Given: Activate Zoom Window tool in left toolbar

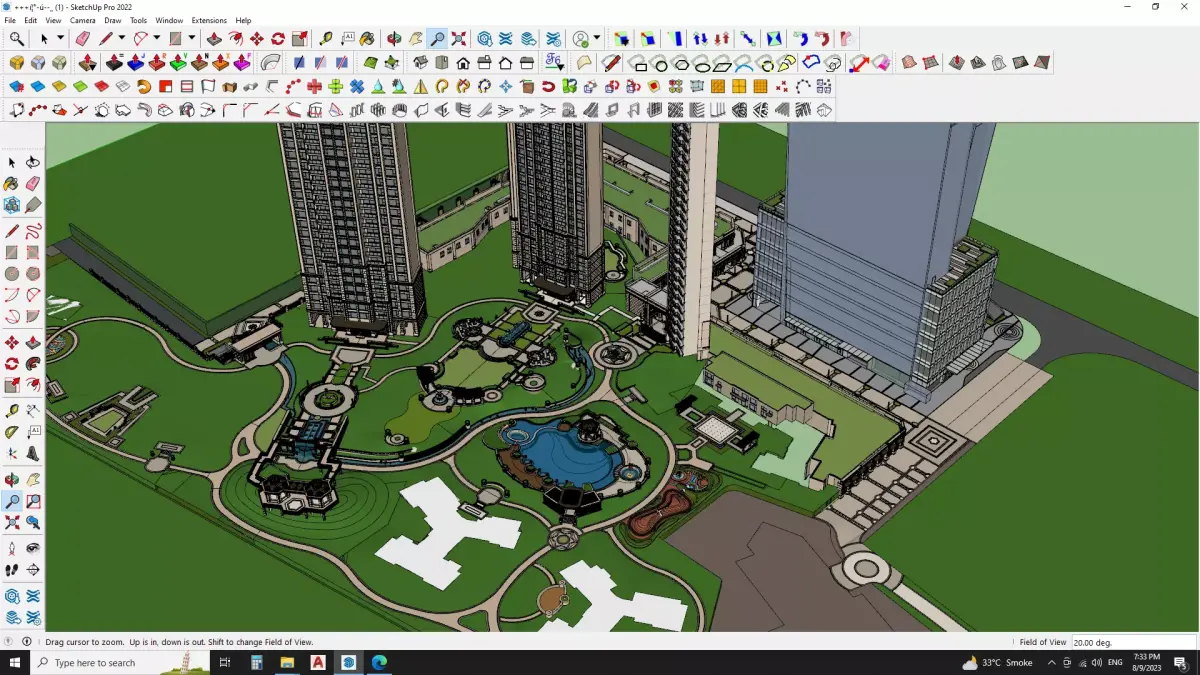Looking at the screenshot, I should click(33, 501).
